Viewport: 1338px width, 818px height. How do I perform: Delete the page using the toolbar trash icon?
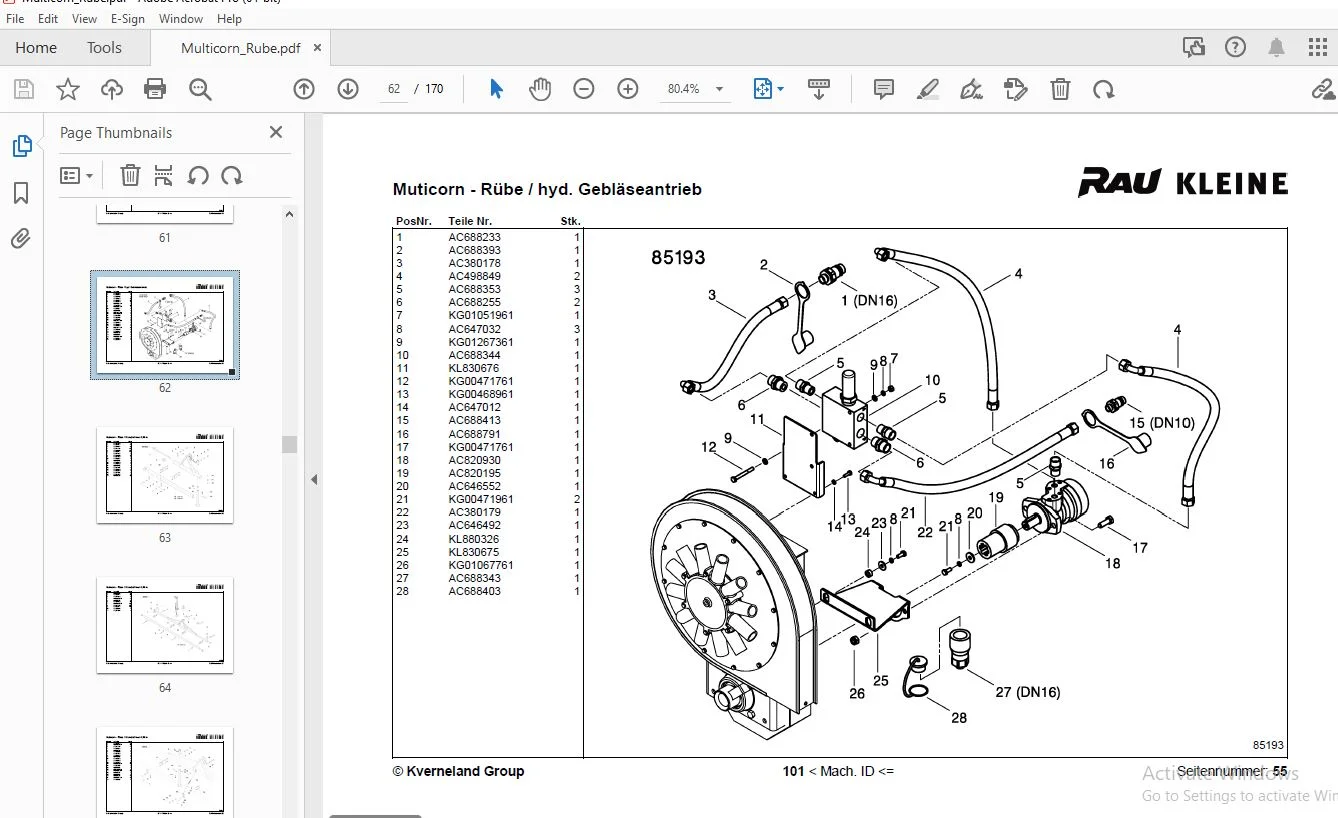1061,89
